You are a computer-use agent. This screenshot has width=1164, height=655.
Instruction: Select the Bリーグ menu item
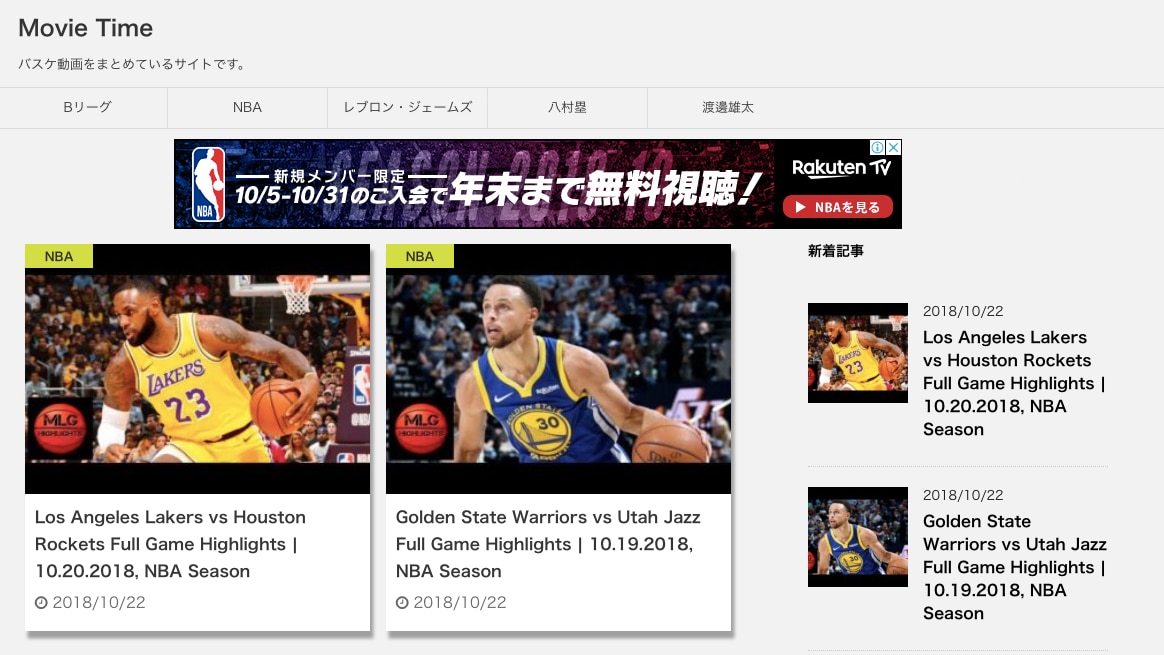87,107
